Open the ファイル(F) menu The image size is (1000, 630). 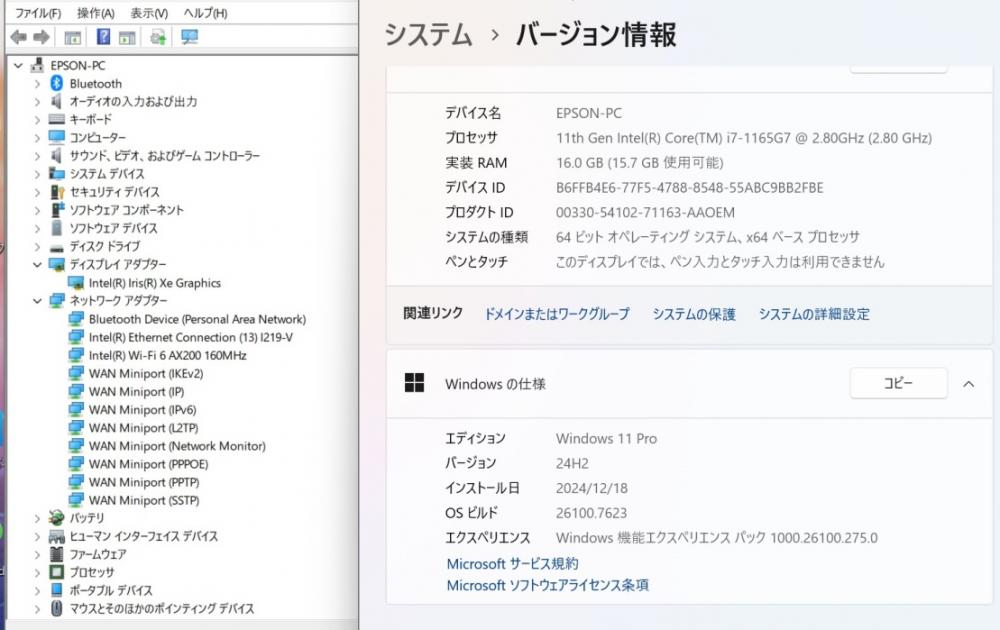tap(38, 13)
